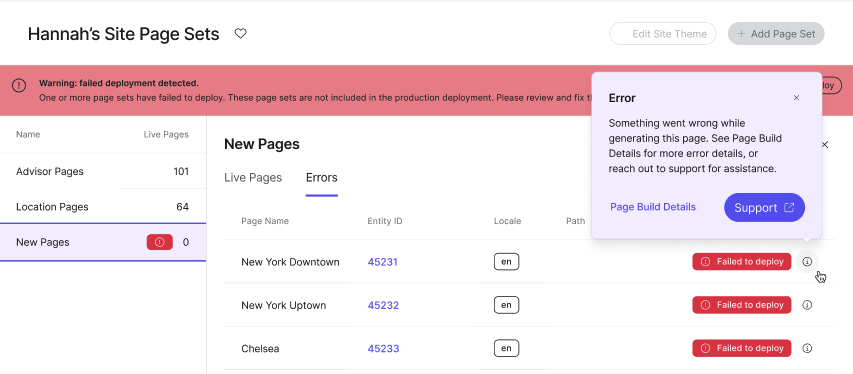Select Advisor Pages page set
The width and height of the screenshot is (853, 374).
103,171
